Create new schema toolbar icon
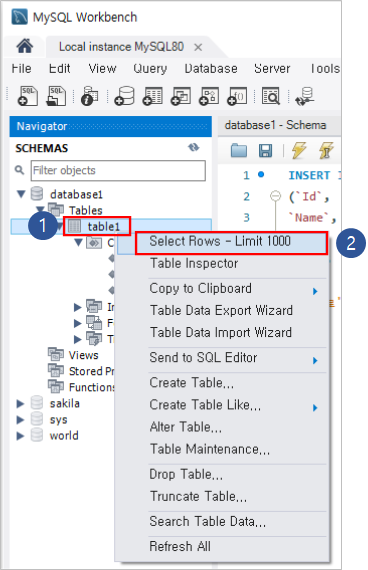Viewport: 368px width, 570px height. tap(124, 96)
